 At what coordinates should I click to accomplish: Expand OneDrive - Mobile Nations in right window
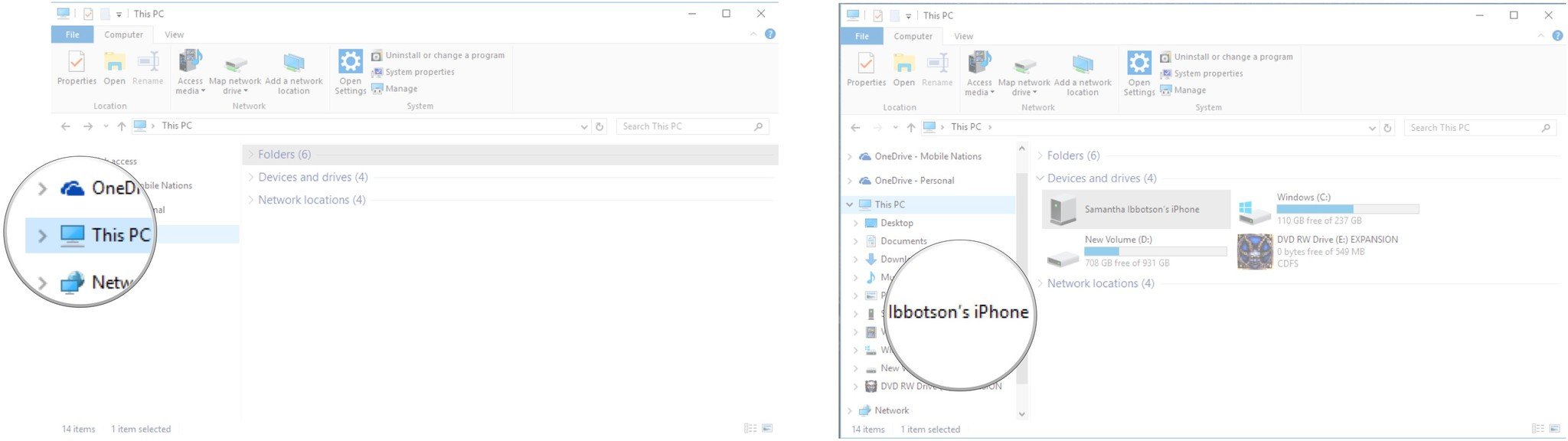pyautogui.click(x=849, y=156)
